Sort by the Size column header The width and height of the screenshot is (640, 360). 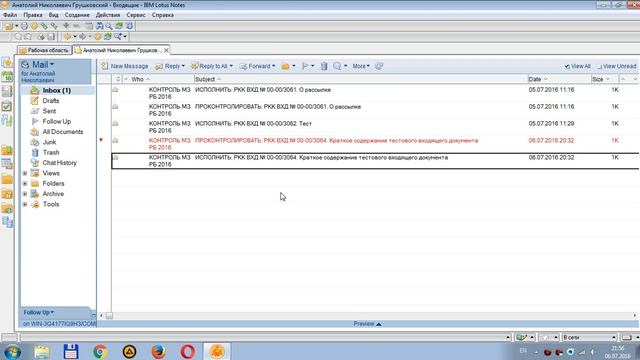tap(598, 79)
